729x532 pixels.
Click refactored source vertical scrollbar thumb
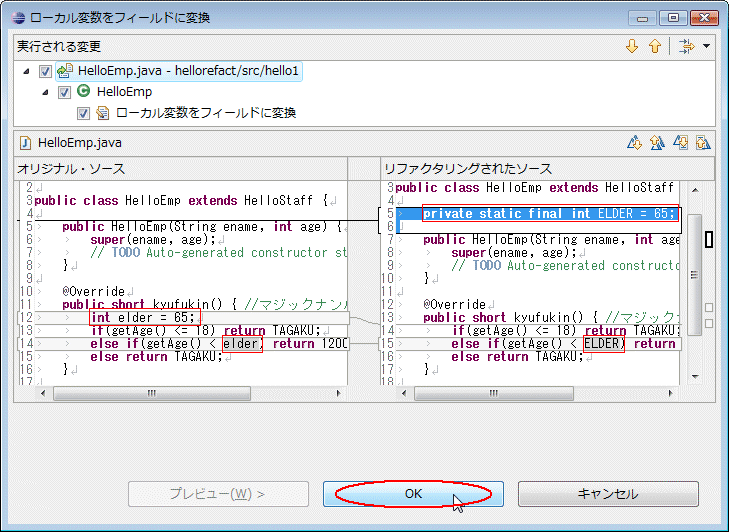(x=695, y=275)
